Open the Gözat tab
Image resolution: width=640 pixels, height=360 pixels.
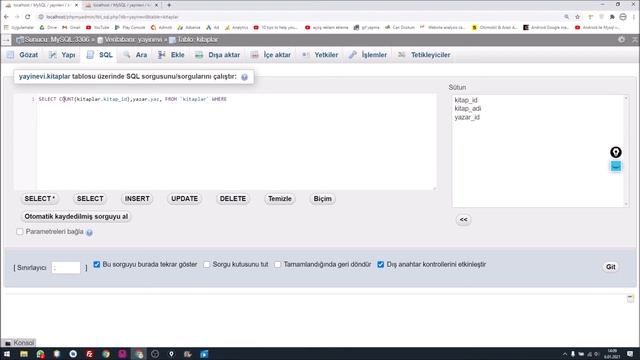pos(23,55)
